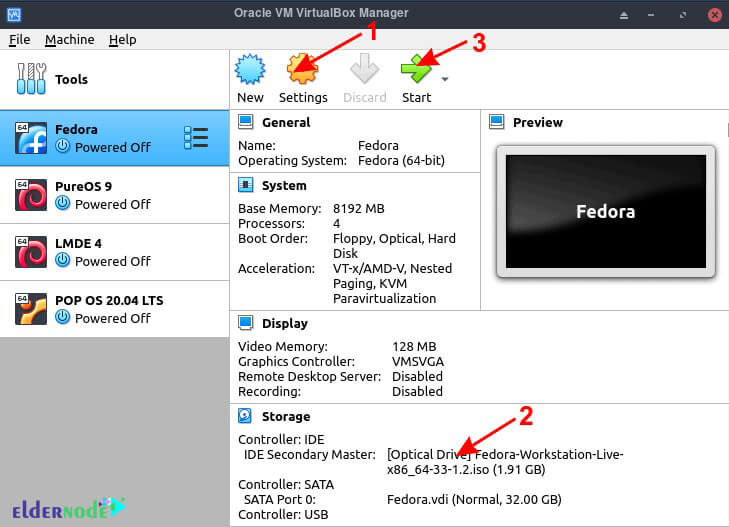Open the Tools wrench icon

(31, 79)
